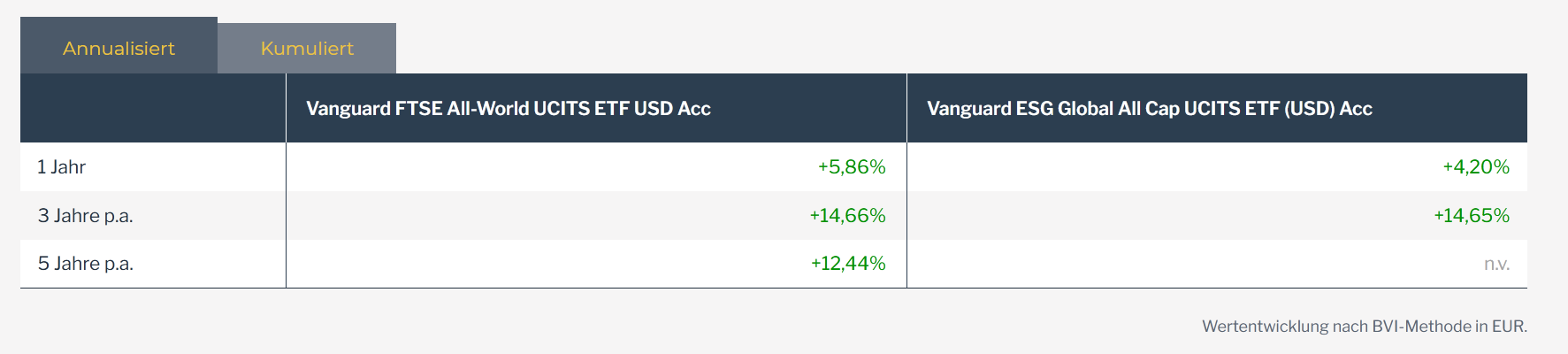Click the +12,44% five-year value
The image size is (1568, 354).
pos(847,264)
